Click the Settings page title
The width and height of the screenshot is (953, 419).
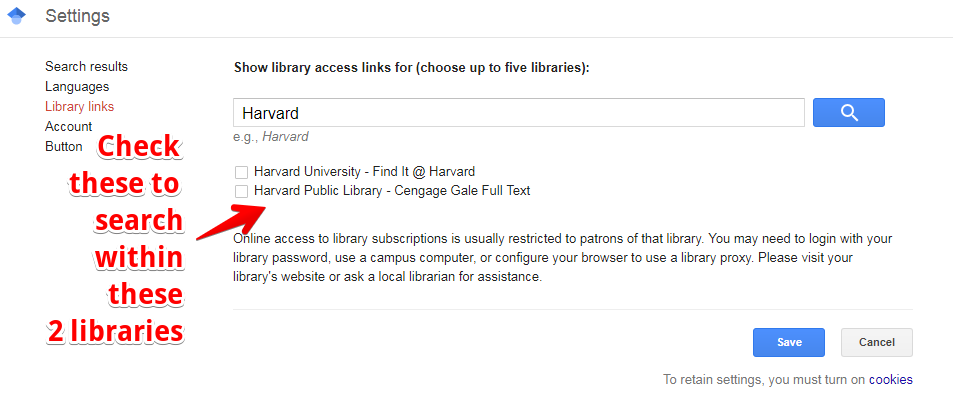coord(78,16)
